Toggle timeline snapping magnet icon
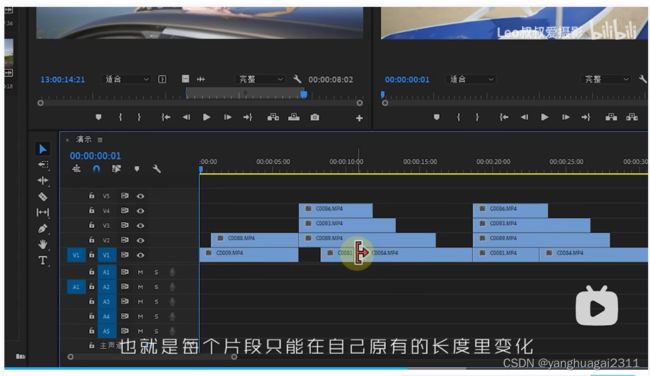650x376 pixels. [96, 169]
